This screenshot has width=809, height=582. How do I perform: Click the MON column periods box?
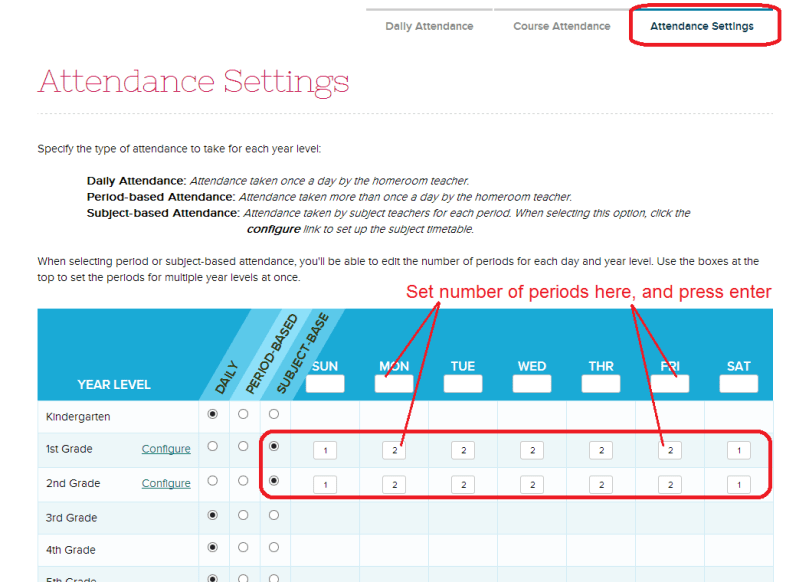393,382
